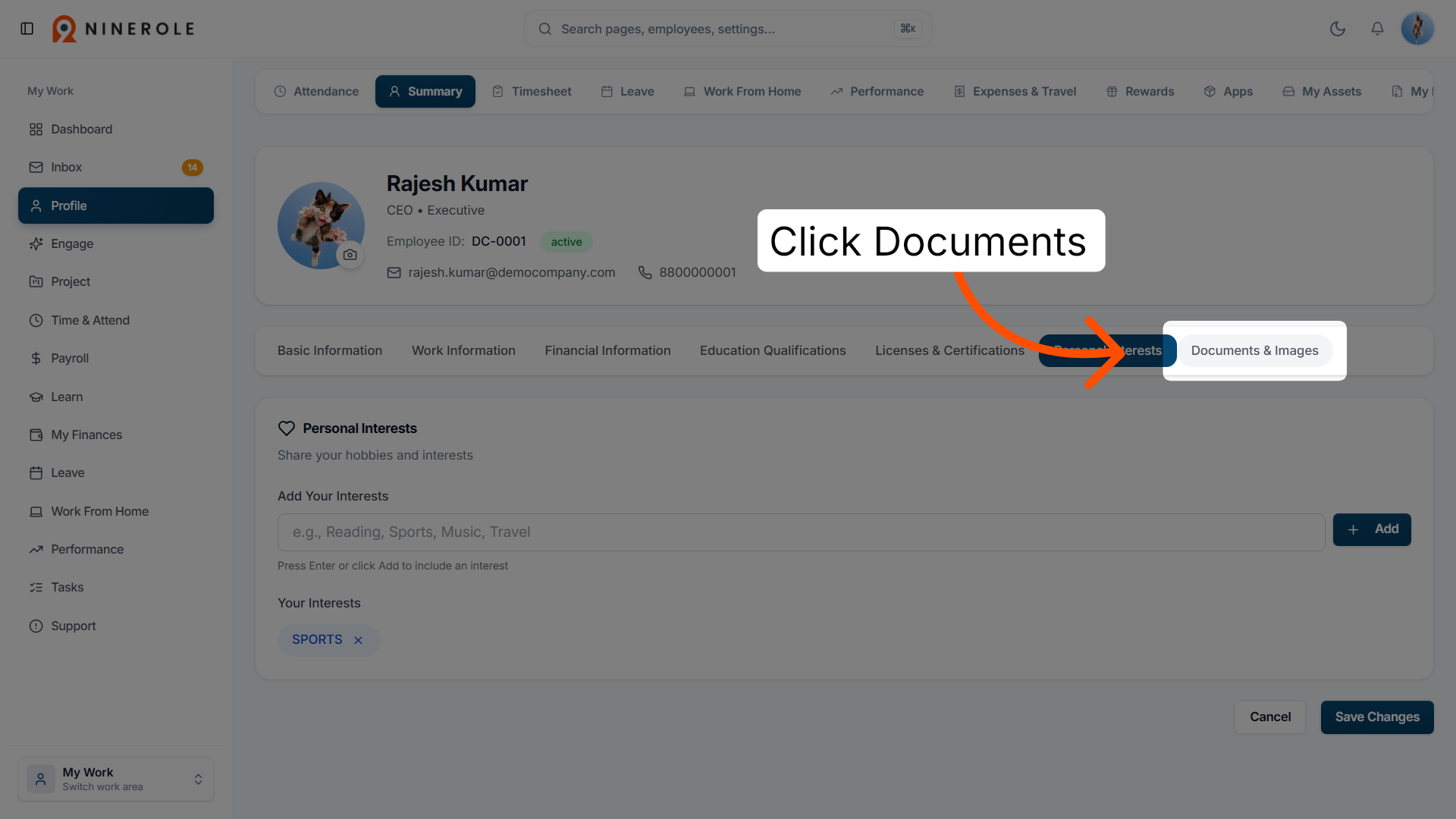
Task: Expand the My Work area switcher
Action: (x=116, y=779)
